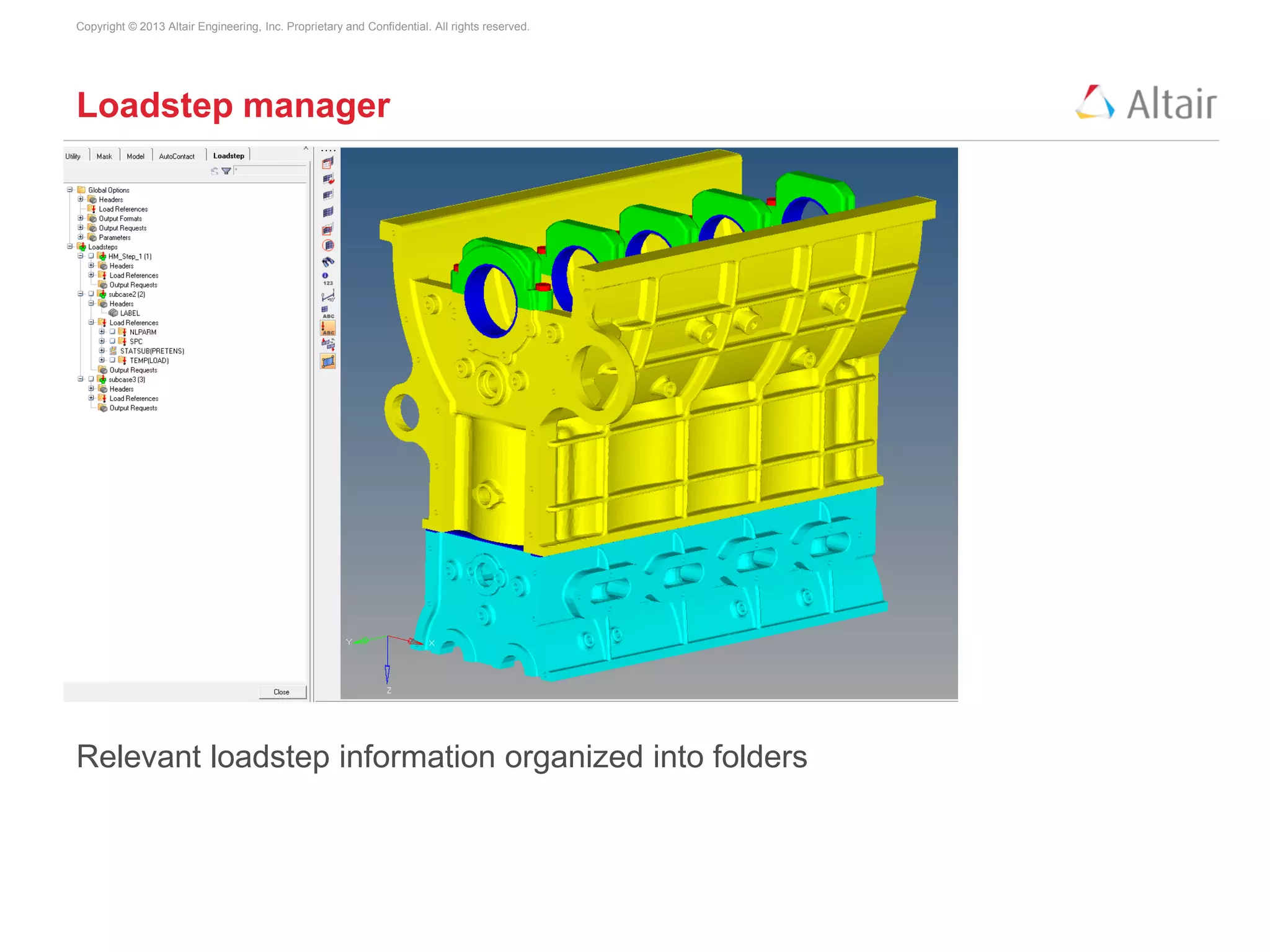Switch to the AutoContact tab
The width and height of the screenshot is (1270, 952).
click(177, 156)
